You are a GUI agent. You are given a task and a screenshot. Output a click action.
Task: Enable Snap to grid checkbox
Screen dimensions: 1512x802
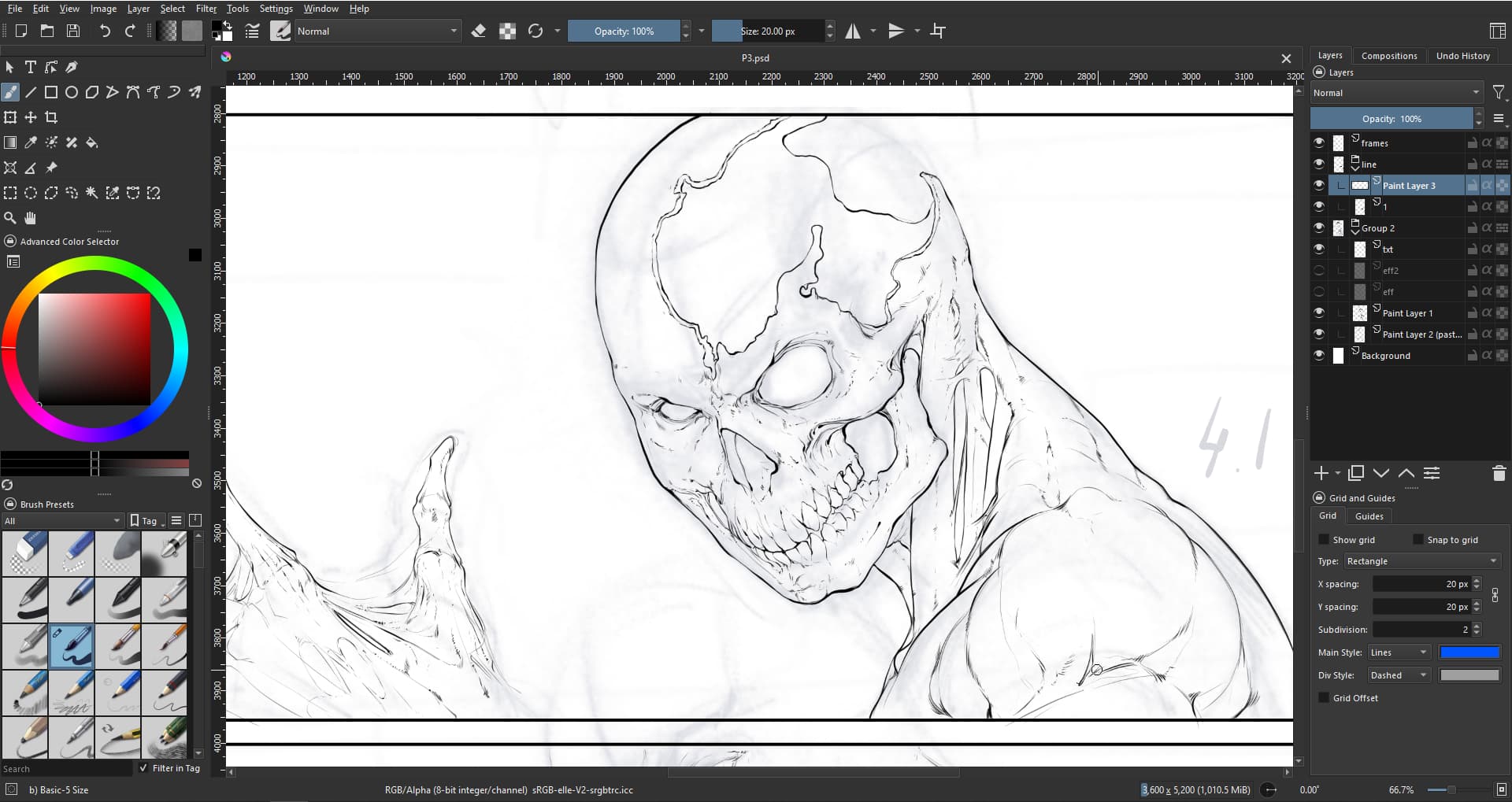tap(1418, 539)
